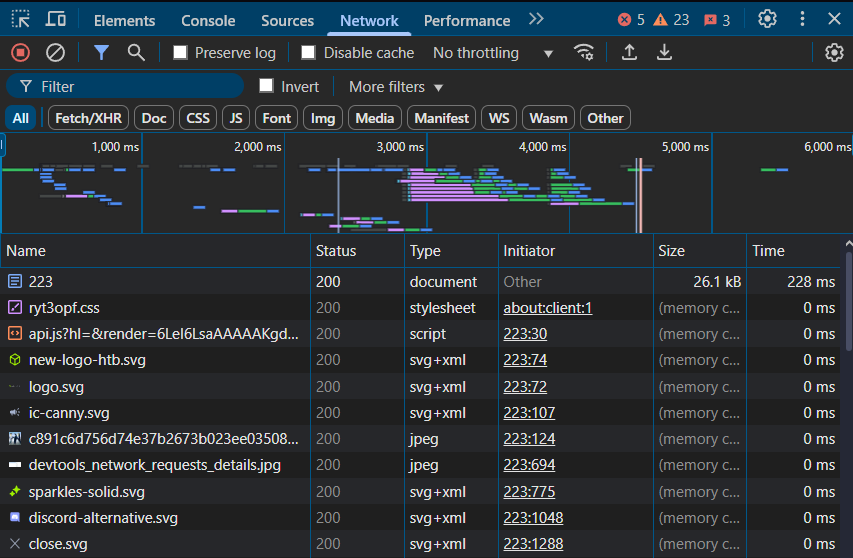
Task: Open the 223:30 initiator link
Action: coord(525,334)
